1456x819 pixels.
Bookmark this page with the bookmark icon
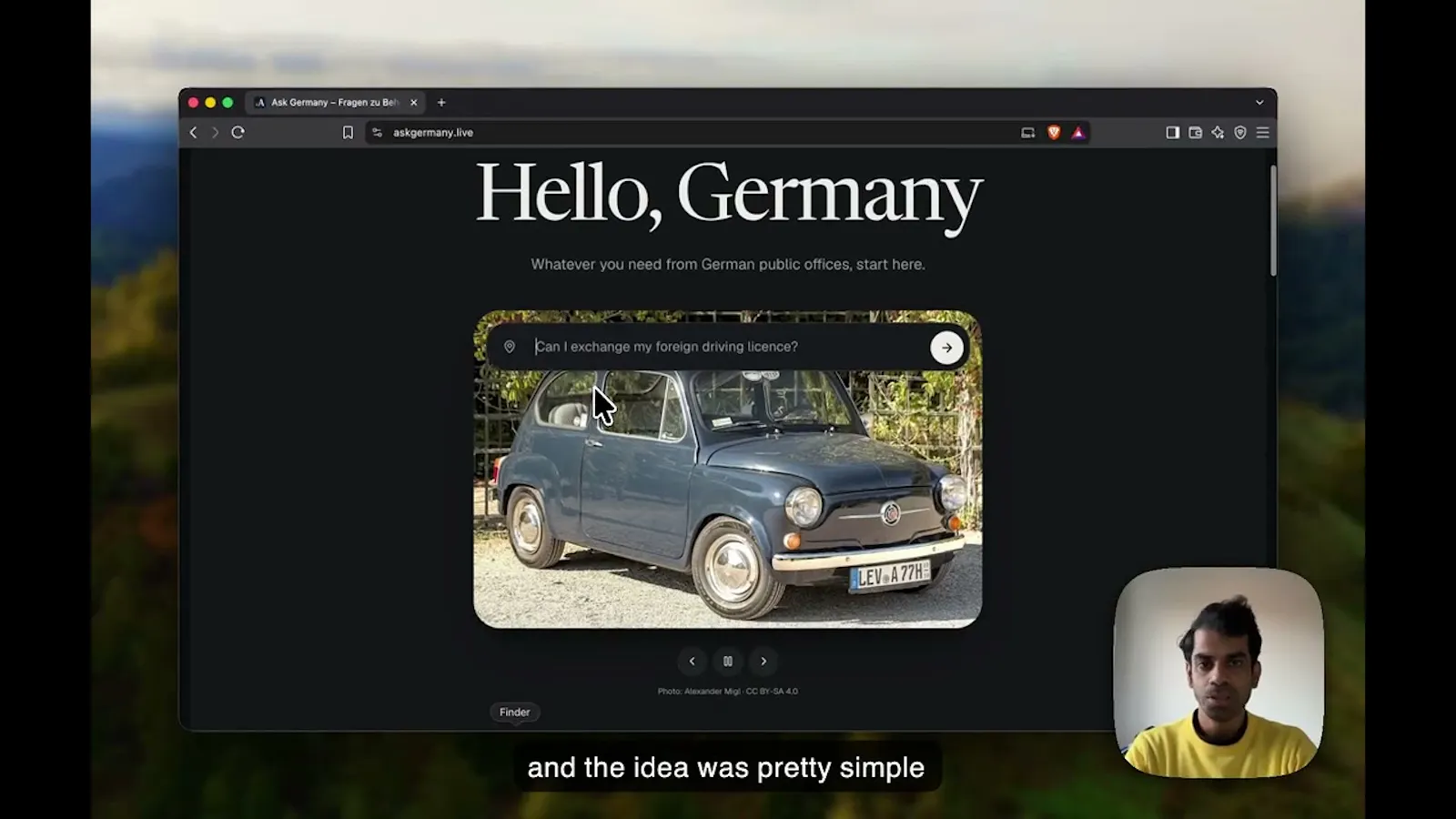pos(348,133)
